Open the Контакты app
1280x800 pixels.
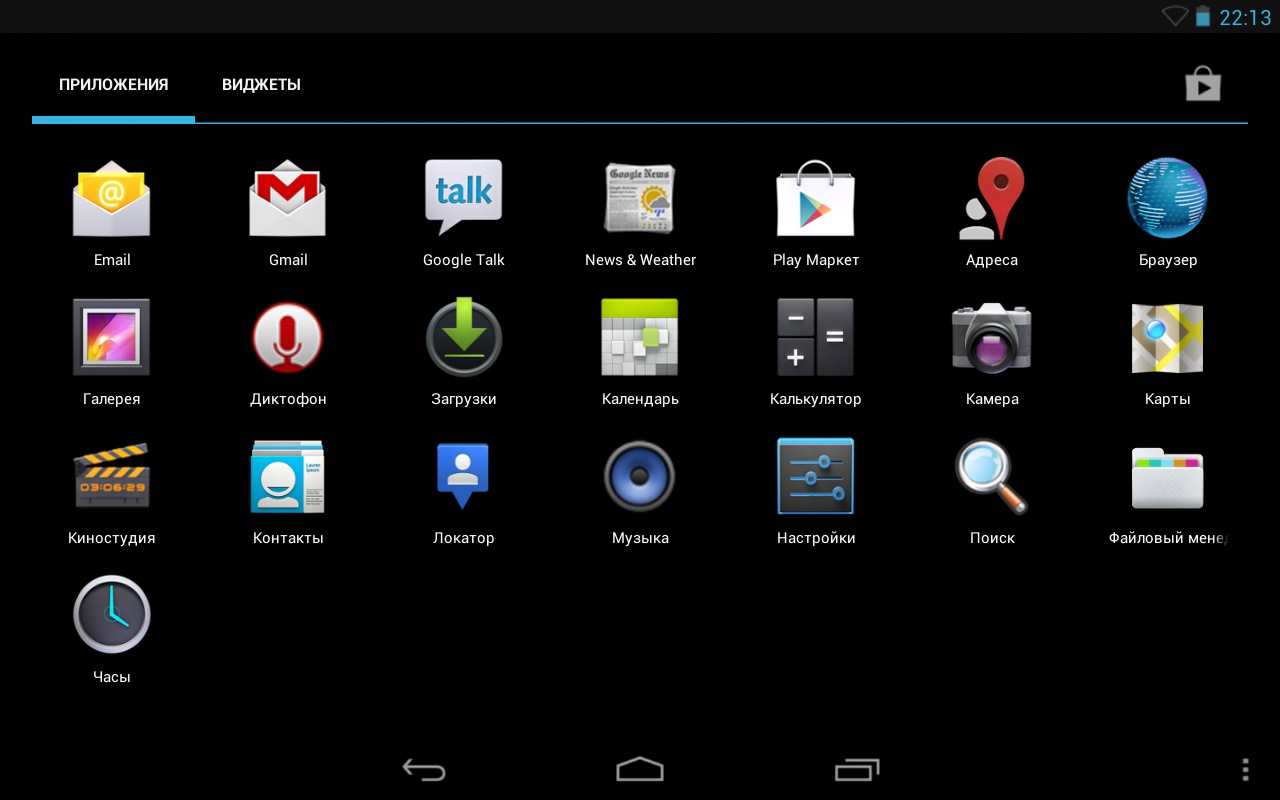point(288,476)
